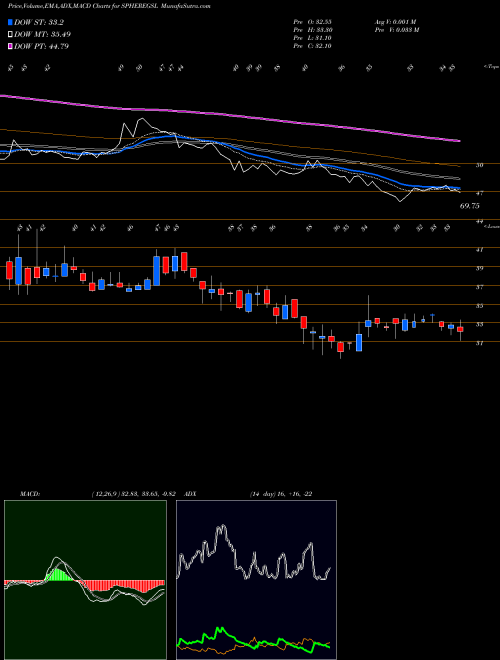Viewport: 500px width, 660px height.
Task: Click the 'Pre H: 33.30' high value
Action: pos(313,30)
